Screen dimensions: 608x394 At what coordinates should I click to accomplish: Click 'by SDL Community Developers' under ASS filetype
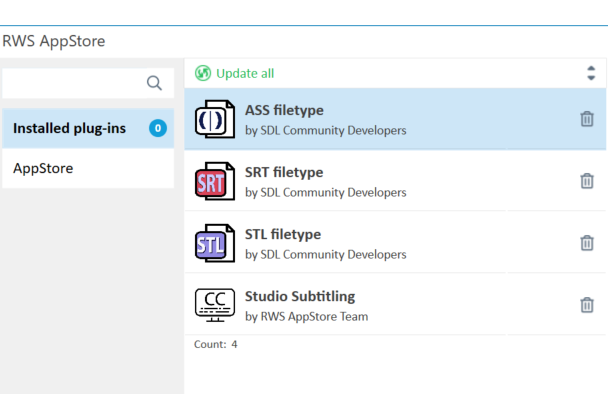pos(326,130)
